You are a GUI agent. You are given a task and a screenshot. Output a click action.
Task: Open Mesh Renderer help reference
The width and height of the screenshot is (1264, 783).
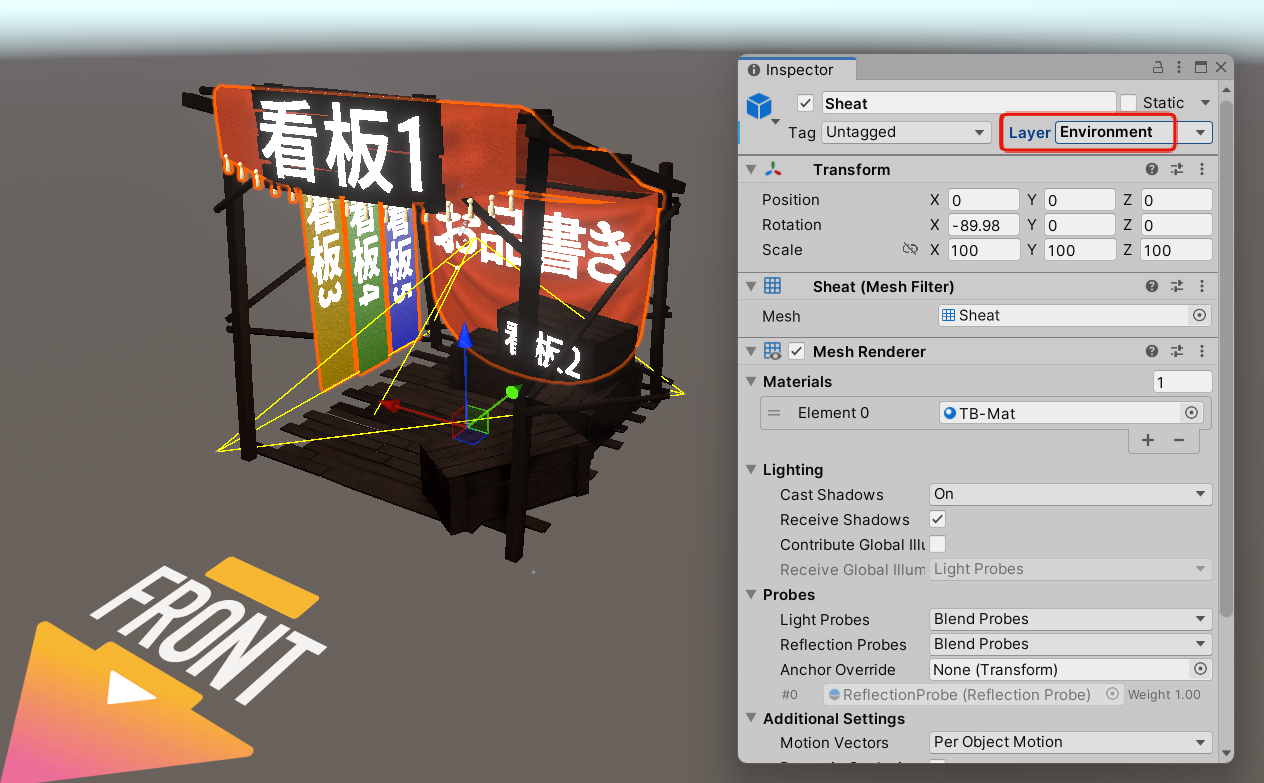point(1152,352)
